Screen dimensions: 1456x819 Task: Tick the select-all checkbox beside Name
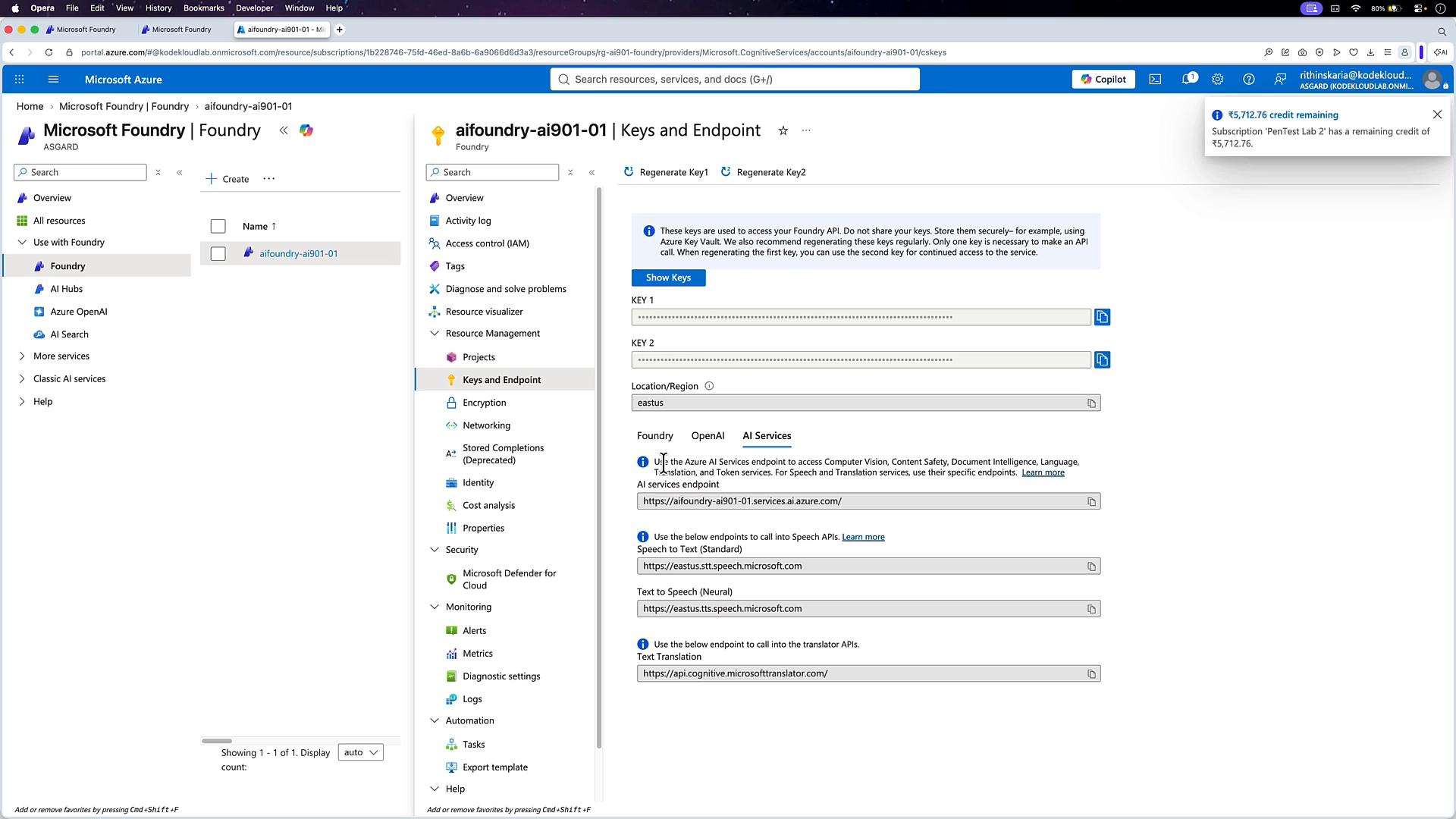click(x=218, y=226)
